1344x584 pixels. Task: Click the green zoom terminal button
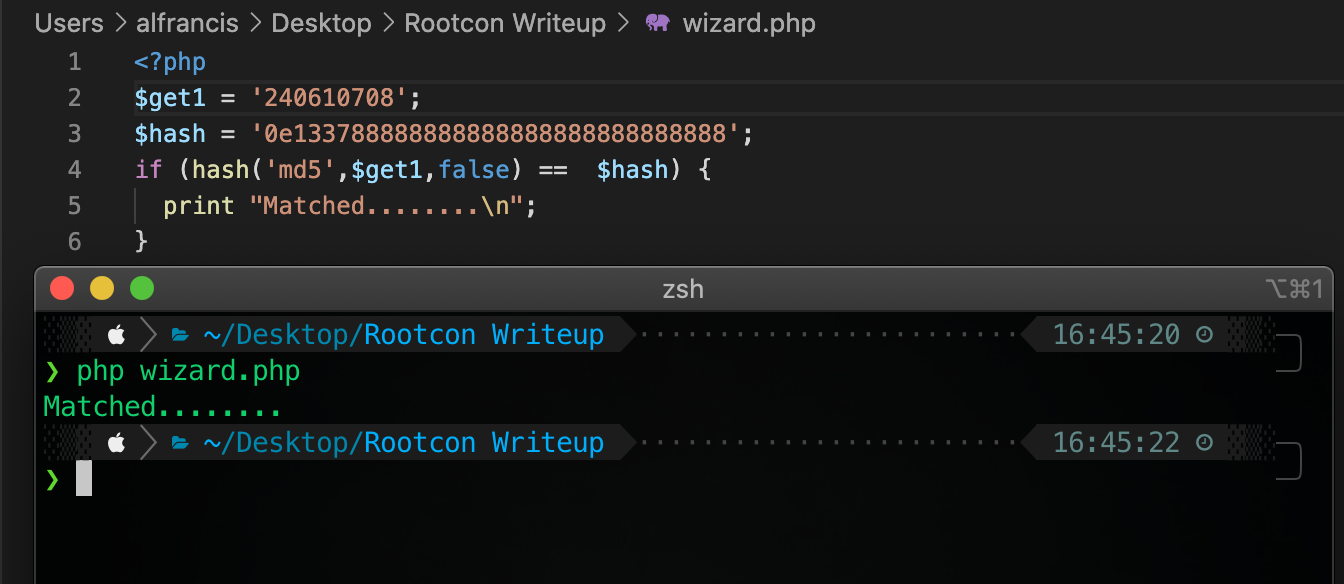pos(142,289)
